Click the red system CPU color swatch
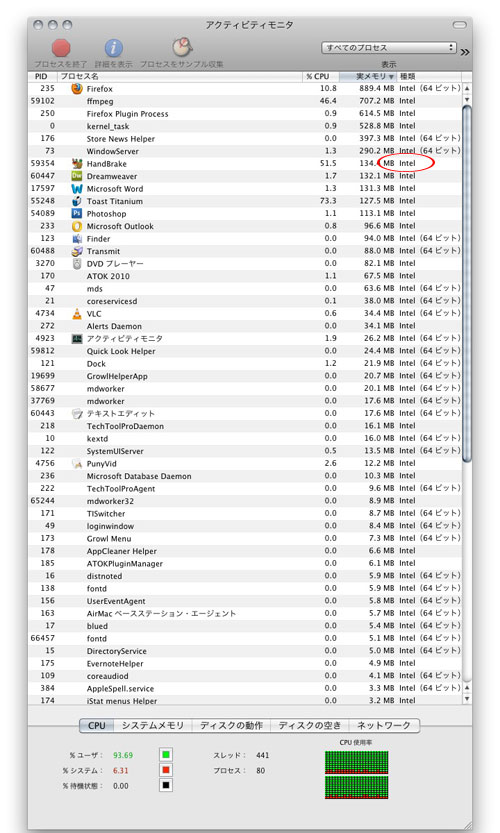The image size is (500, 833). click(166, 770)
